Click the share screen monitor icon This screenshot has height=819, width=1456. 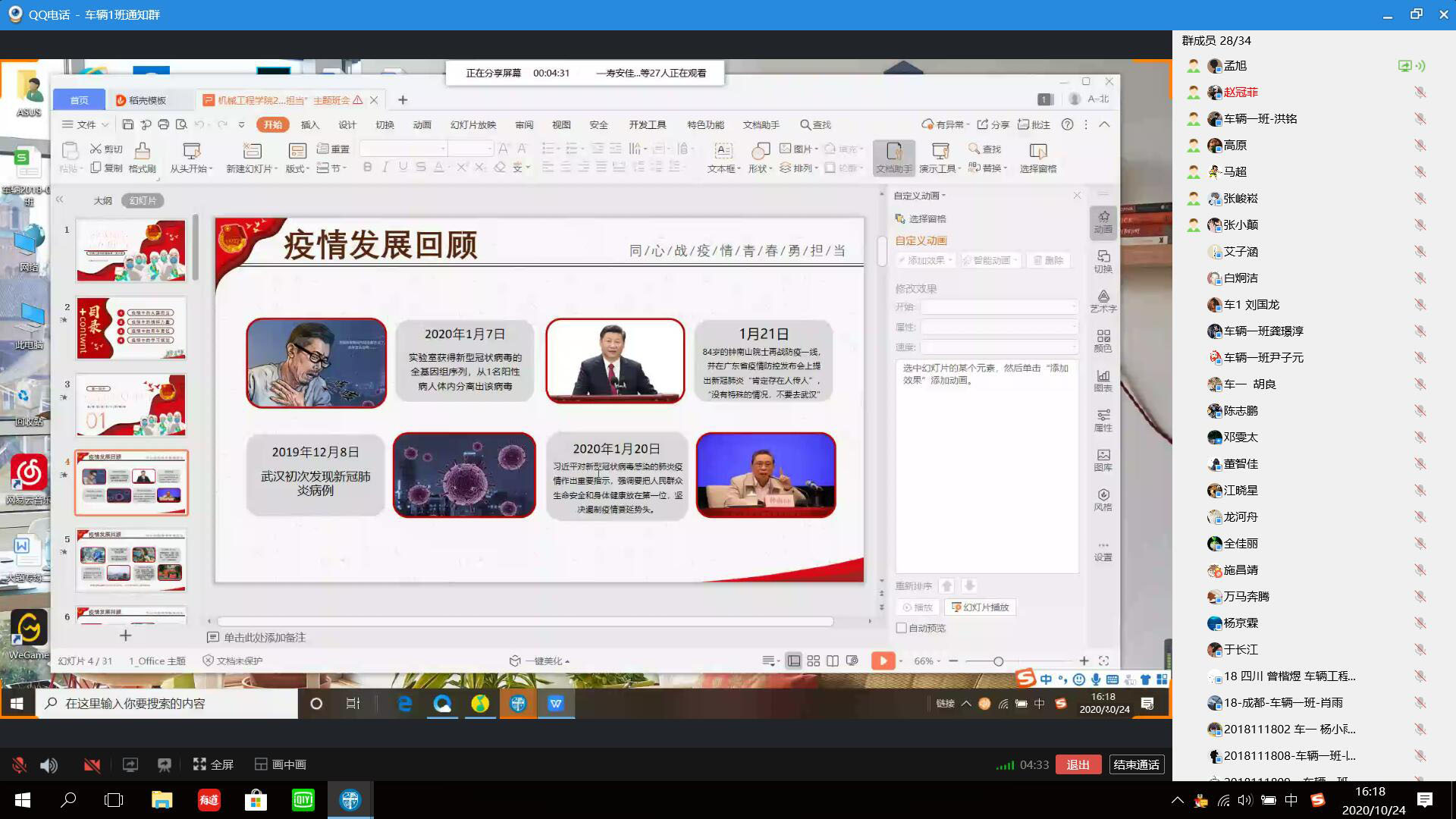tap(130, 765)
